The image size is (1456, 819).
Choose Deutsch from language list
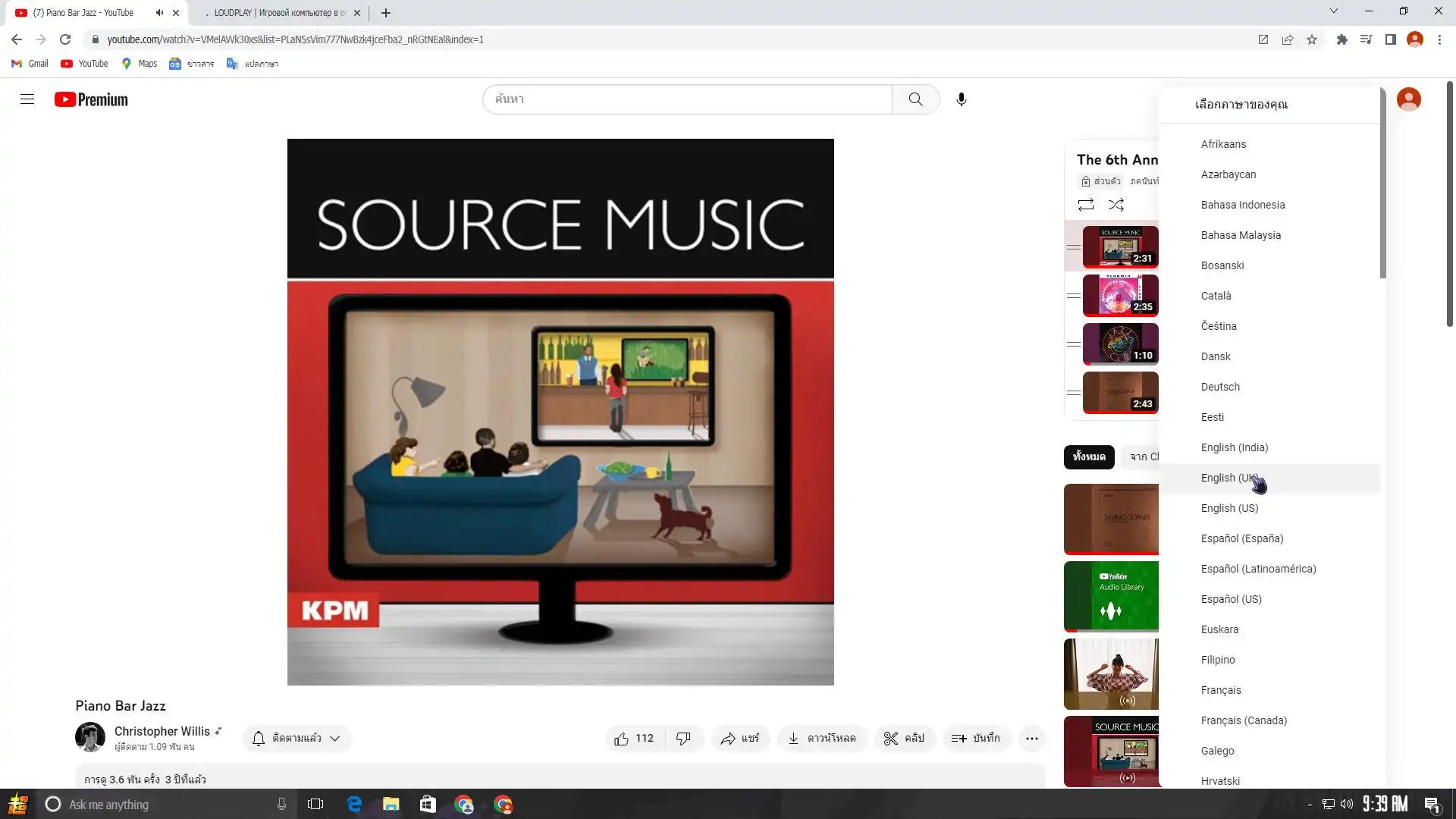click(1220, 387)
